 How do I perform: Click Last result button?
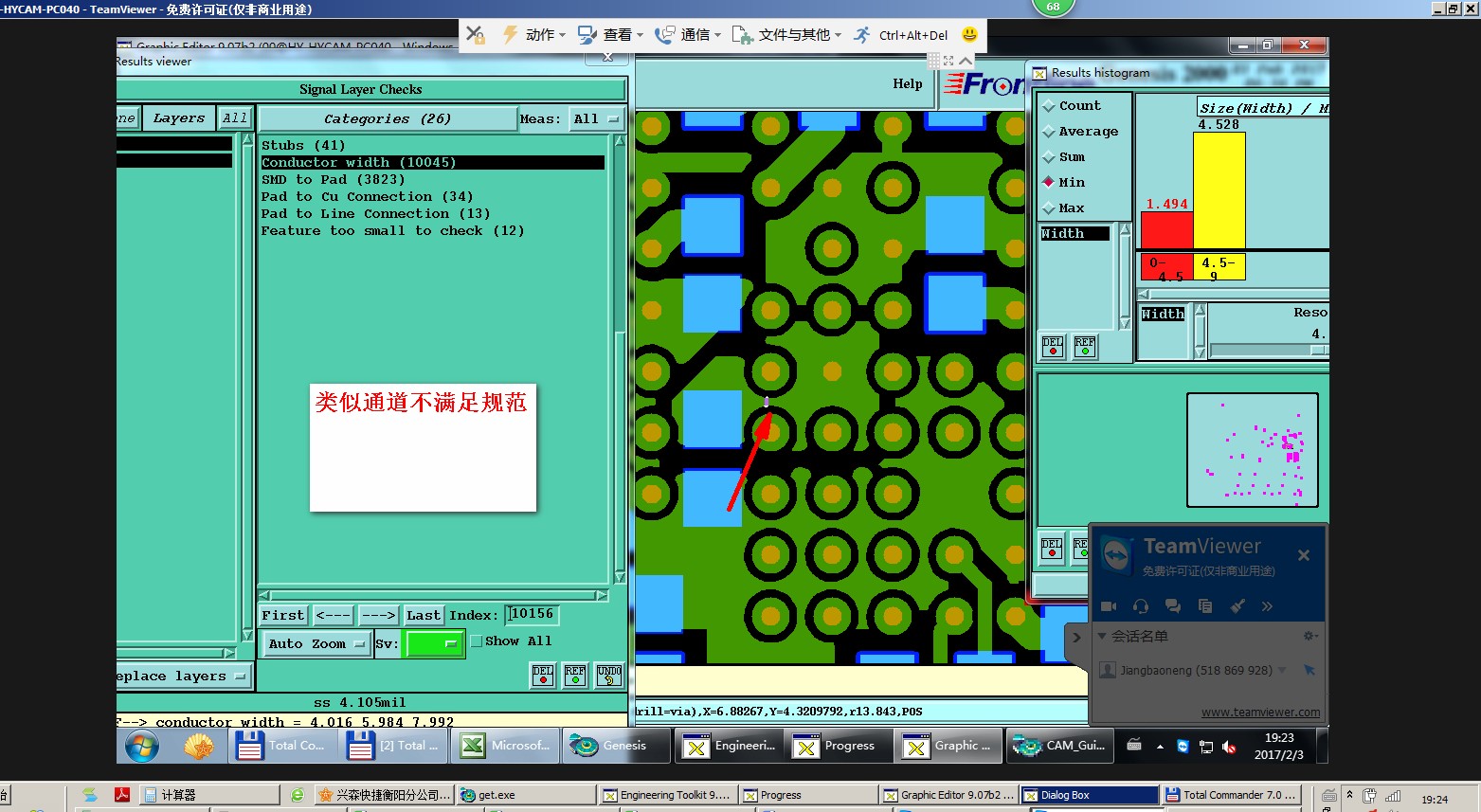click(424, 616)
